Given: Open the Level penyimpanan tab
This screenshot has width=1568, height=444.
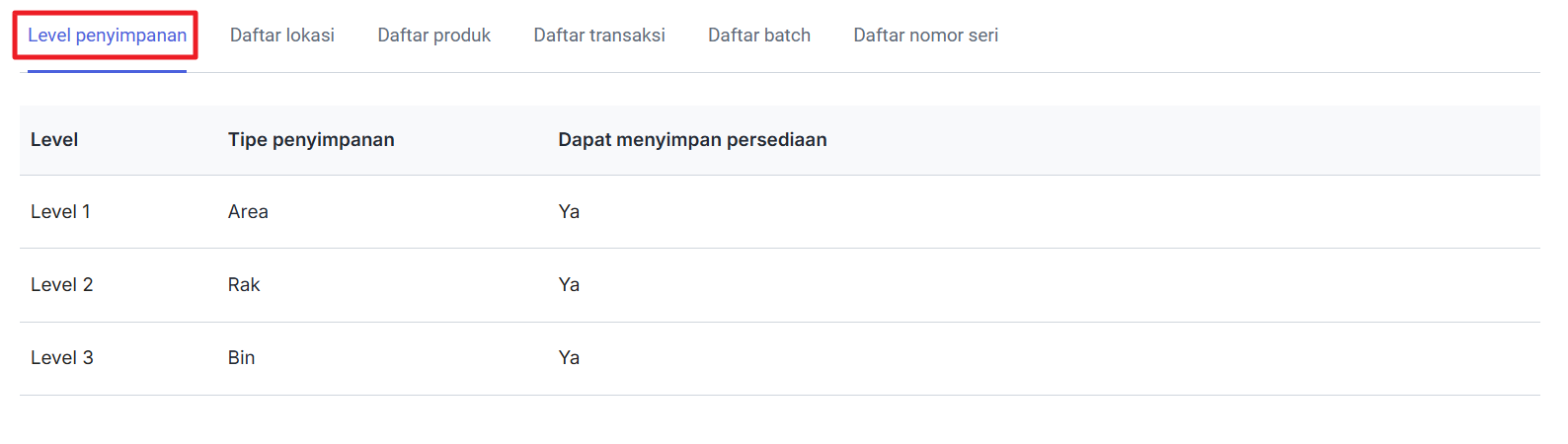Looking at the screenshot, I should 107,36.
